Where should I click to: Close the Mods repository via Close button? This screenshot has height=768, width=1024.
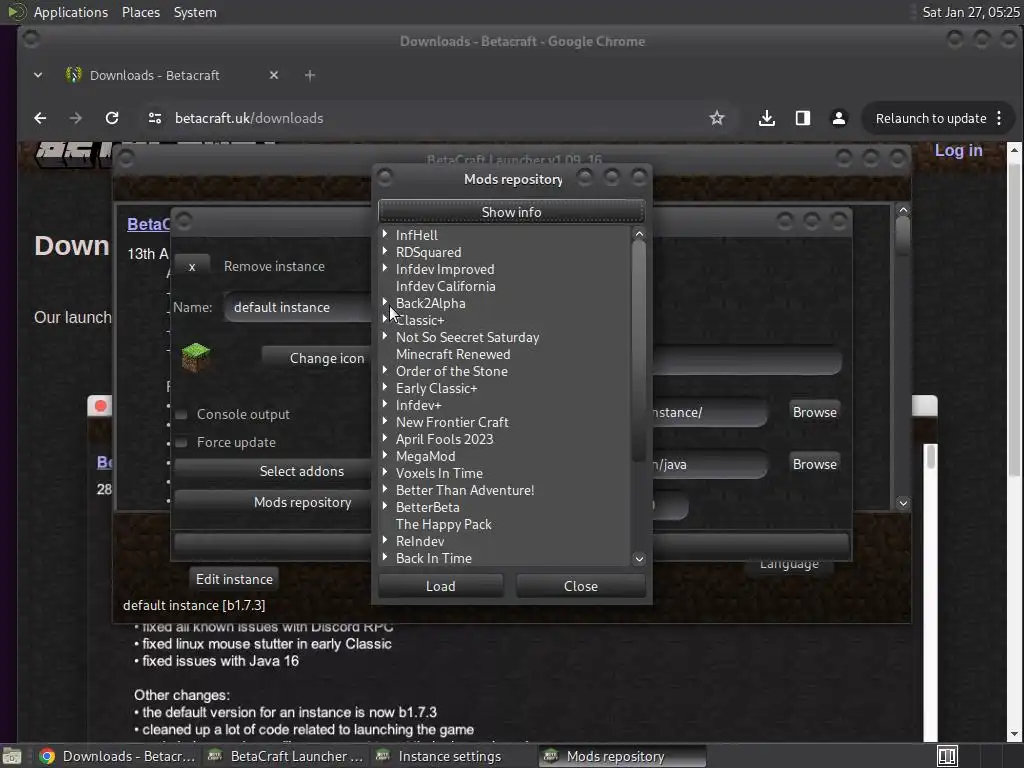[581, 586]
